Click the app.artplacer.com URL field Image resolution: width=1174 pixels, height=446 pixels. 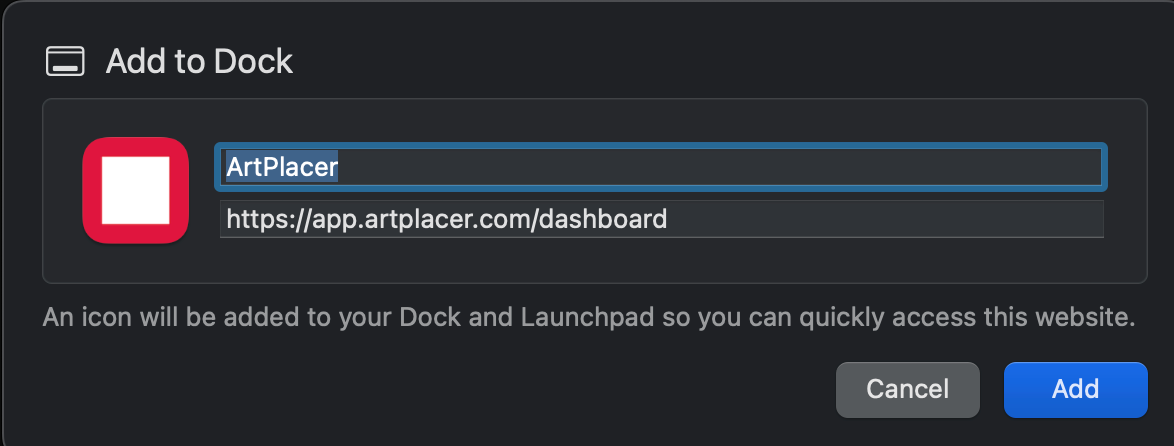point(661,219)
